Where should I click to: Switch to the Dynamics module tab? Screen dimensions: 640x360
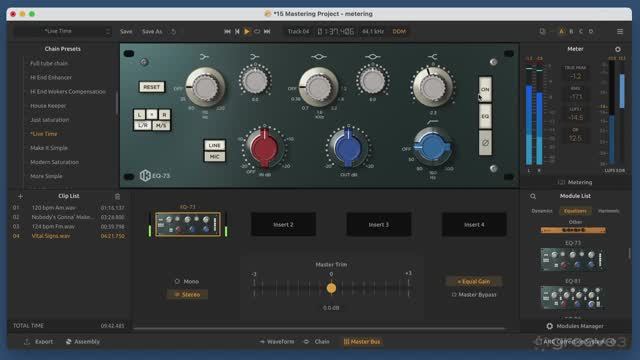point(542,211)
